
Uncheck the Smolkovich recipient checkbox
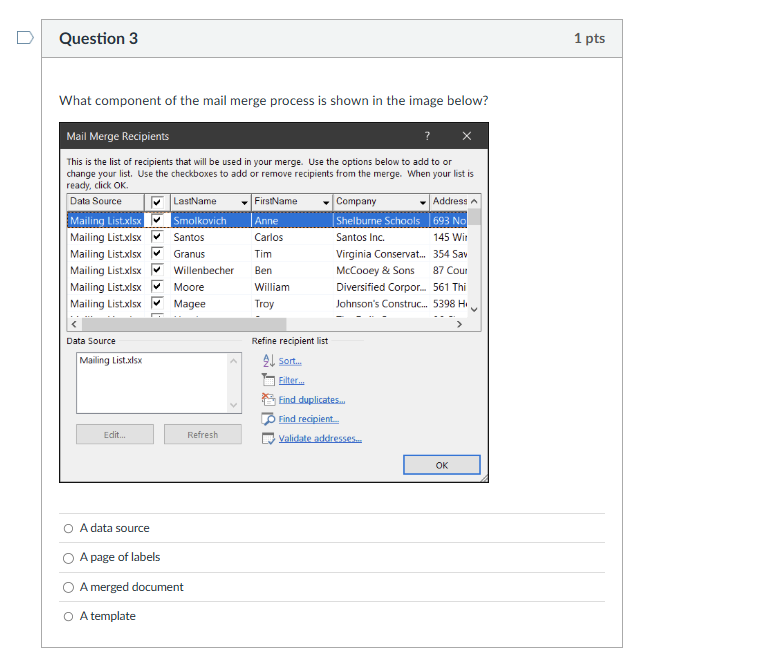click(x=157, y=220)
